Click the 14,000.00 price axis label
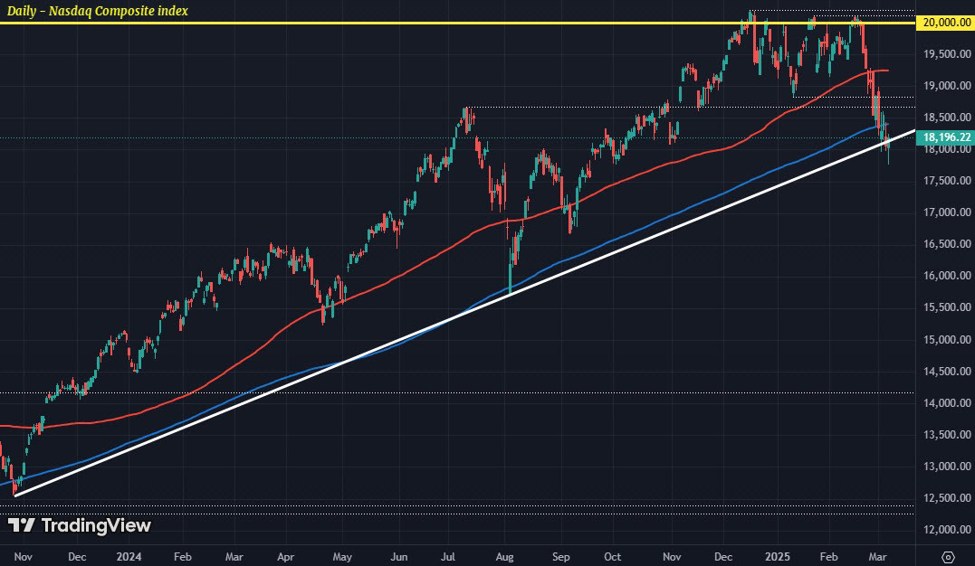The height and width of the screenshot is (566, 975). point(945,403)
